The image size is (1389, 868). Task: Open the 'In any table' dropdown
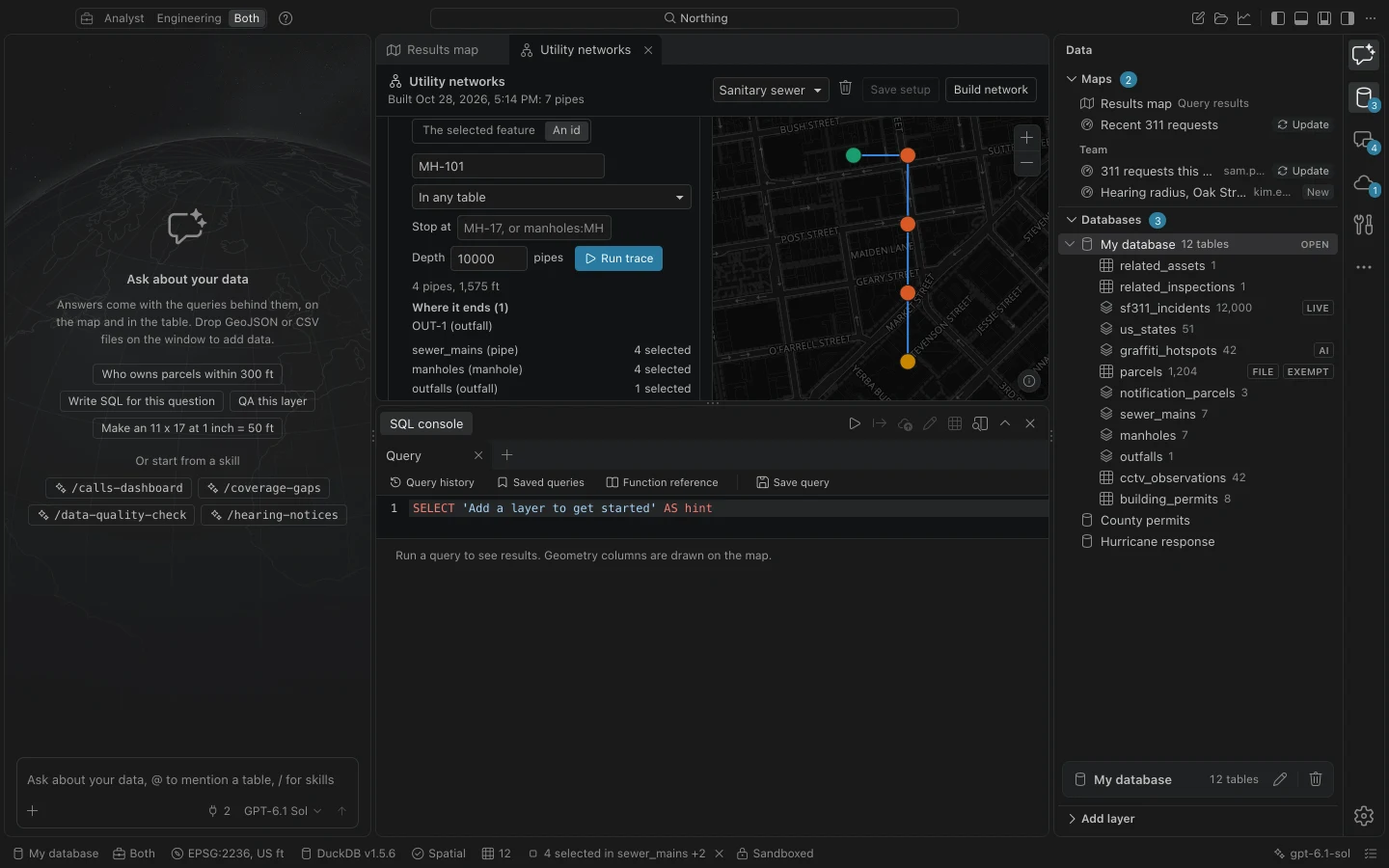click(x=552, y=197)
